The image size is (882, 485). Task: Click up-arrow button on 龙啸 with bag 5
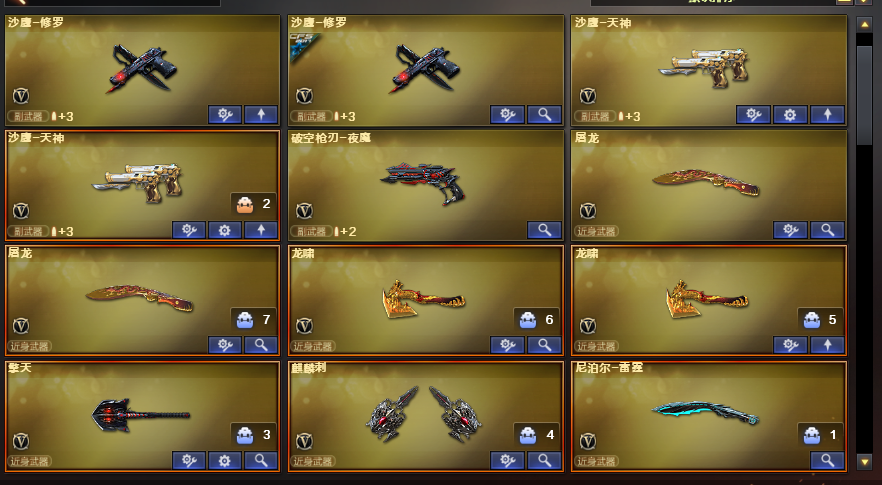pyautogui.click(x=827, y=345)
